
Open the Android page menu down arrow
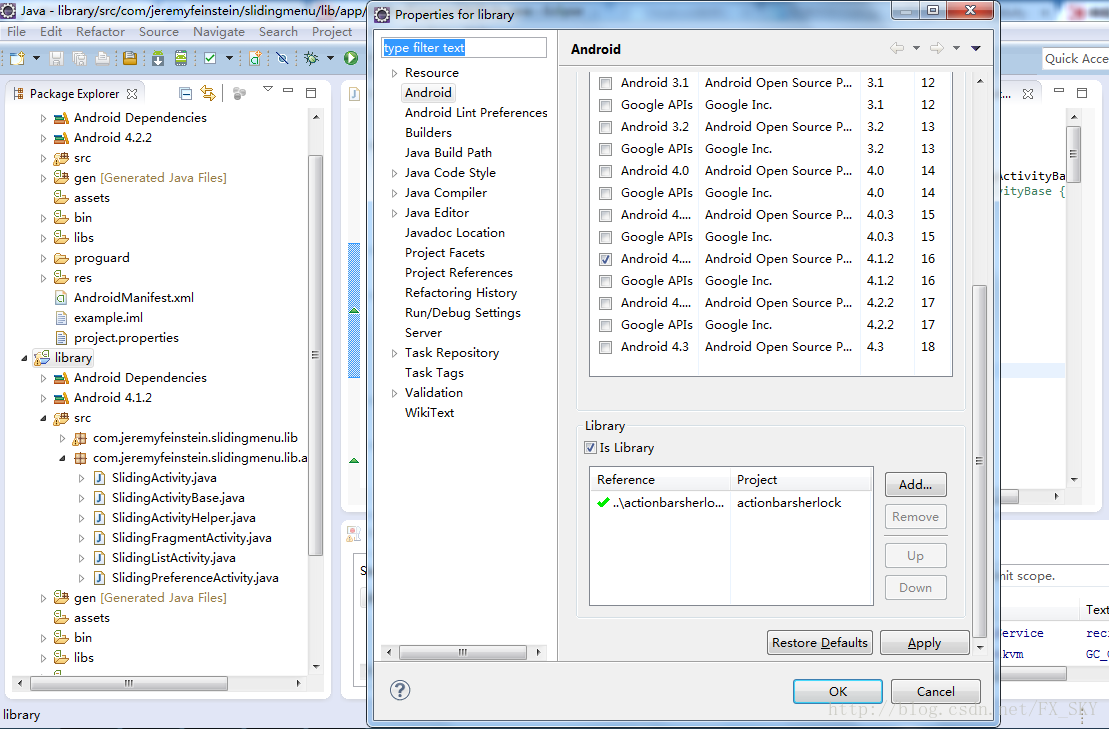pos(975,48)
